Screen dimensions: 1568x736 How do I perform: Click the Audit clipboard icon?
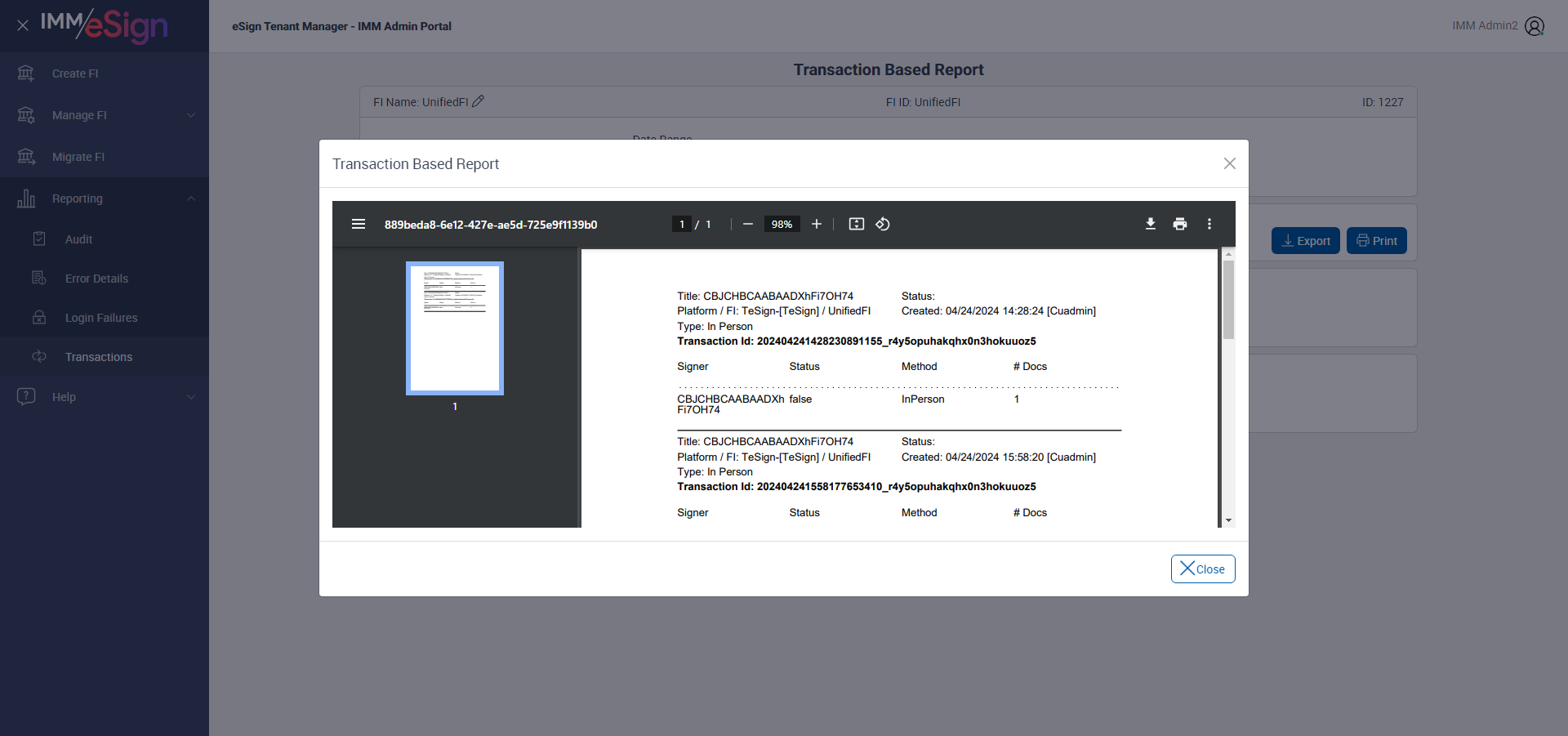point(39,239)
